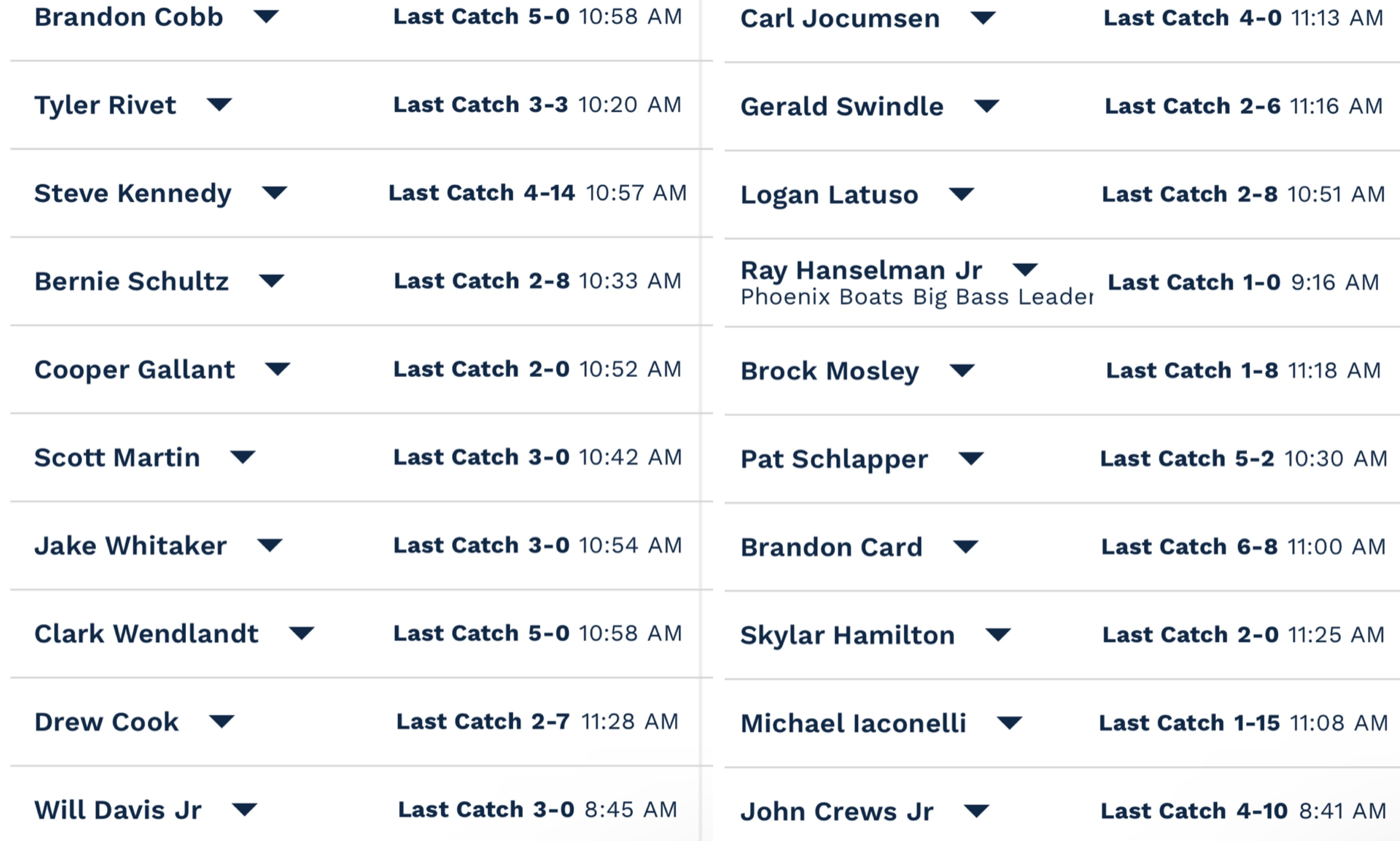The width and height of the screenshot is (1400, 841).
Task: Click the Brandon Card angler name
Action: tap(831, 547)
